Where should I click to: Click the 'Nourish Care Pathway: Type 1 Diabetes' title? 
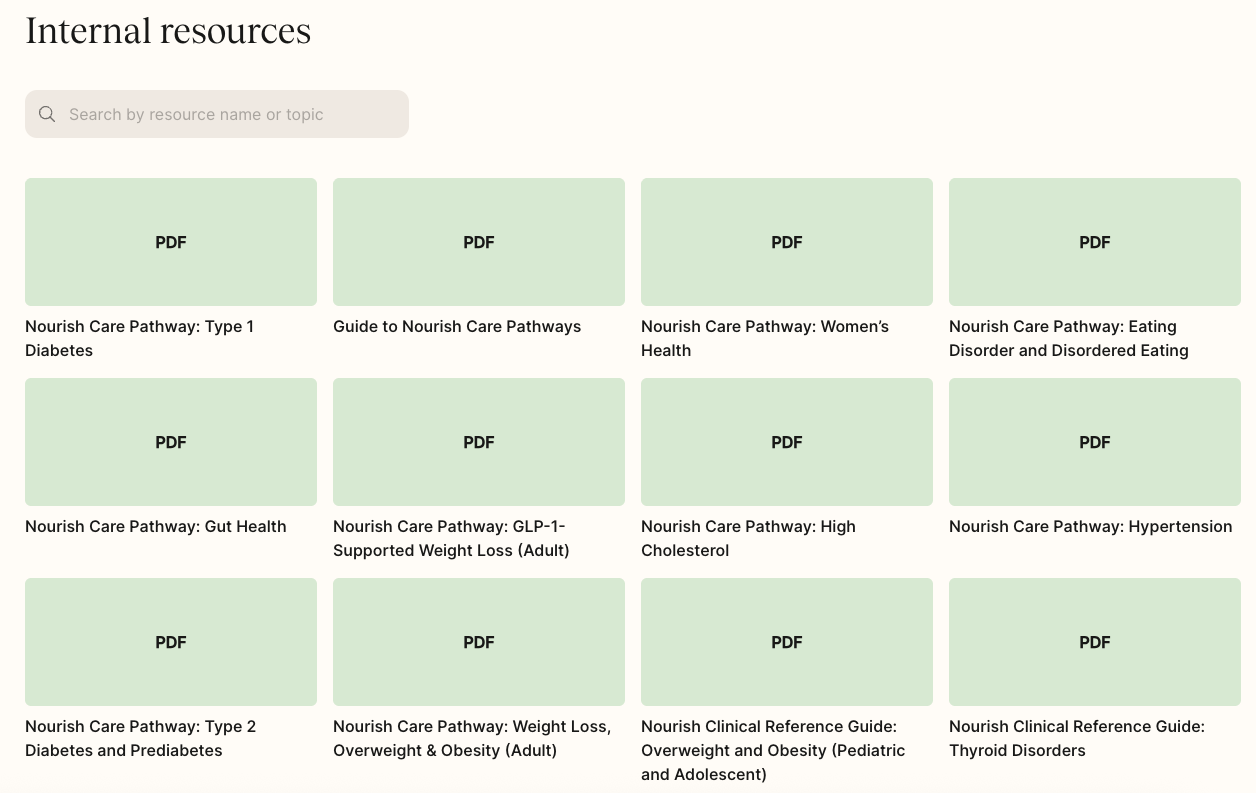click(139, 338)
